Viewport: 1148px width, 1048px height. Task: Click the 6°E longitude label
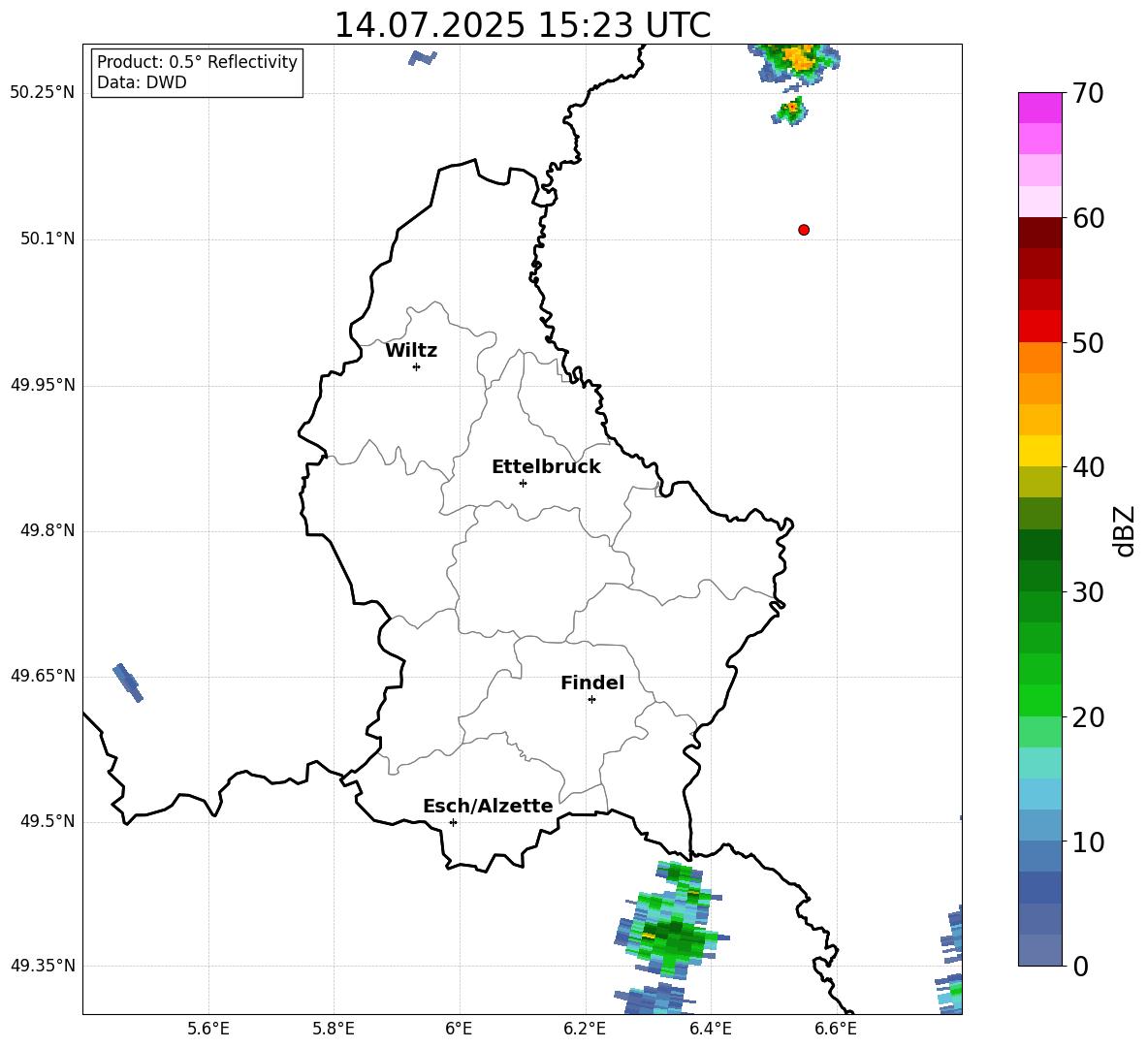459,1029
